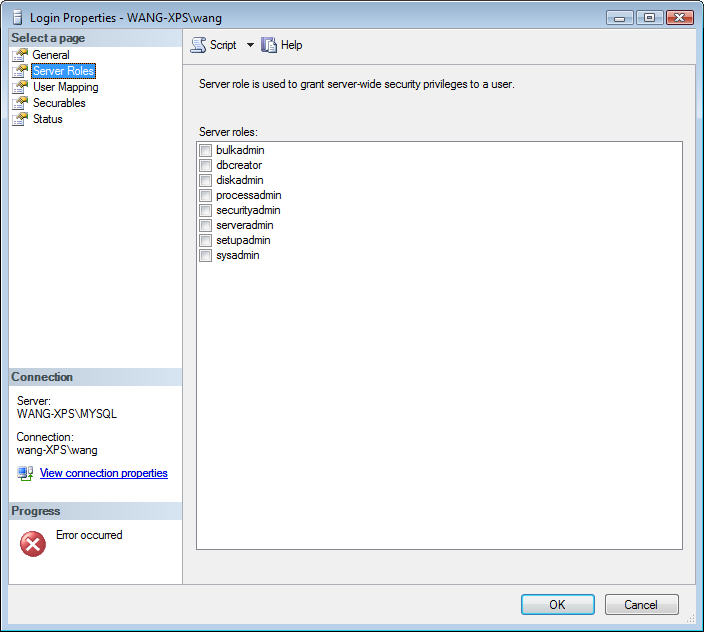Close the Login Properties window
Screen dimensions: 704x632
pyautogui.click(x=680, y=18)
